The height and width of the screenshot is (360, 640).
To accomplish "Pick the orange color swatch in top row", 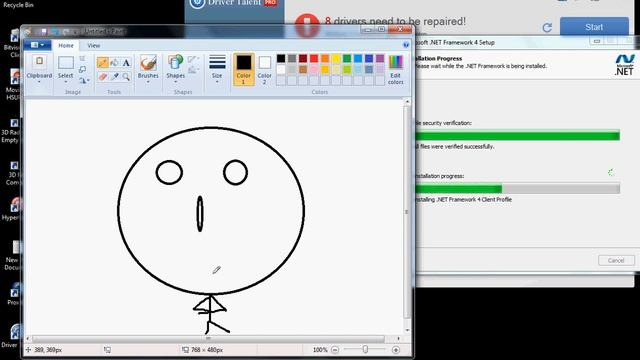I will coord(325,59).
